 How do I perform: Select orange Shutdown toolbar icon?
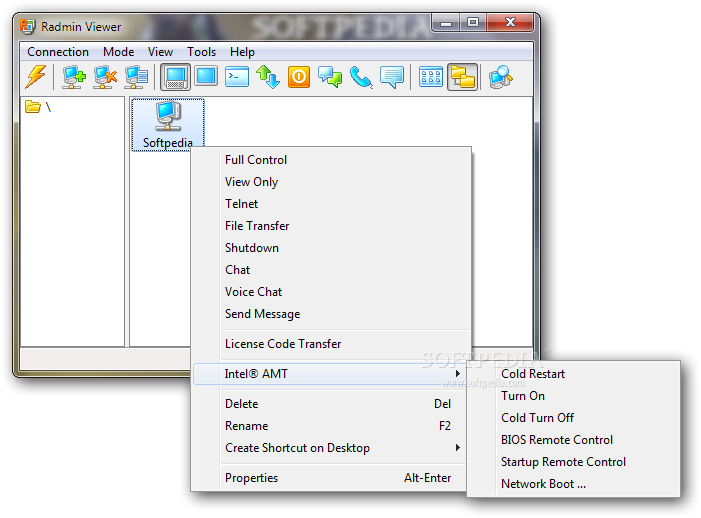tap(299, 77)
